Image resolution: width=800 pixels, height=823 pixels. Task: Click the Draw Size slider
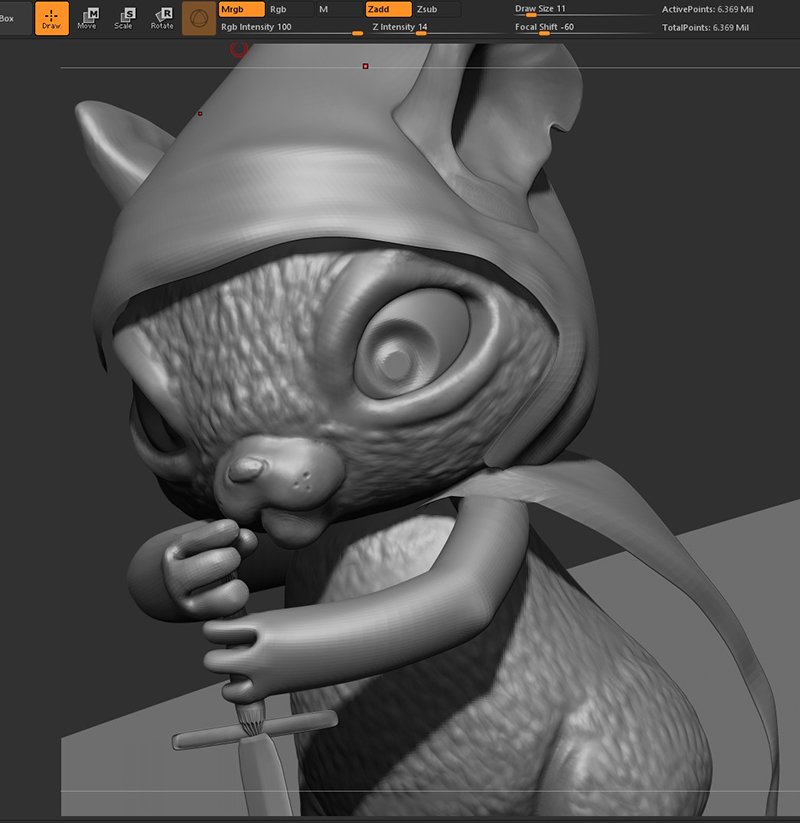pyautogui.click(x=581, y=9)
